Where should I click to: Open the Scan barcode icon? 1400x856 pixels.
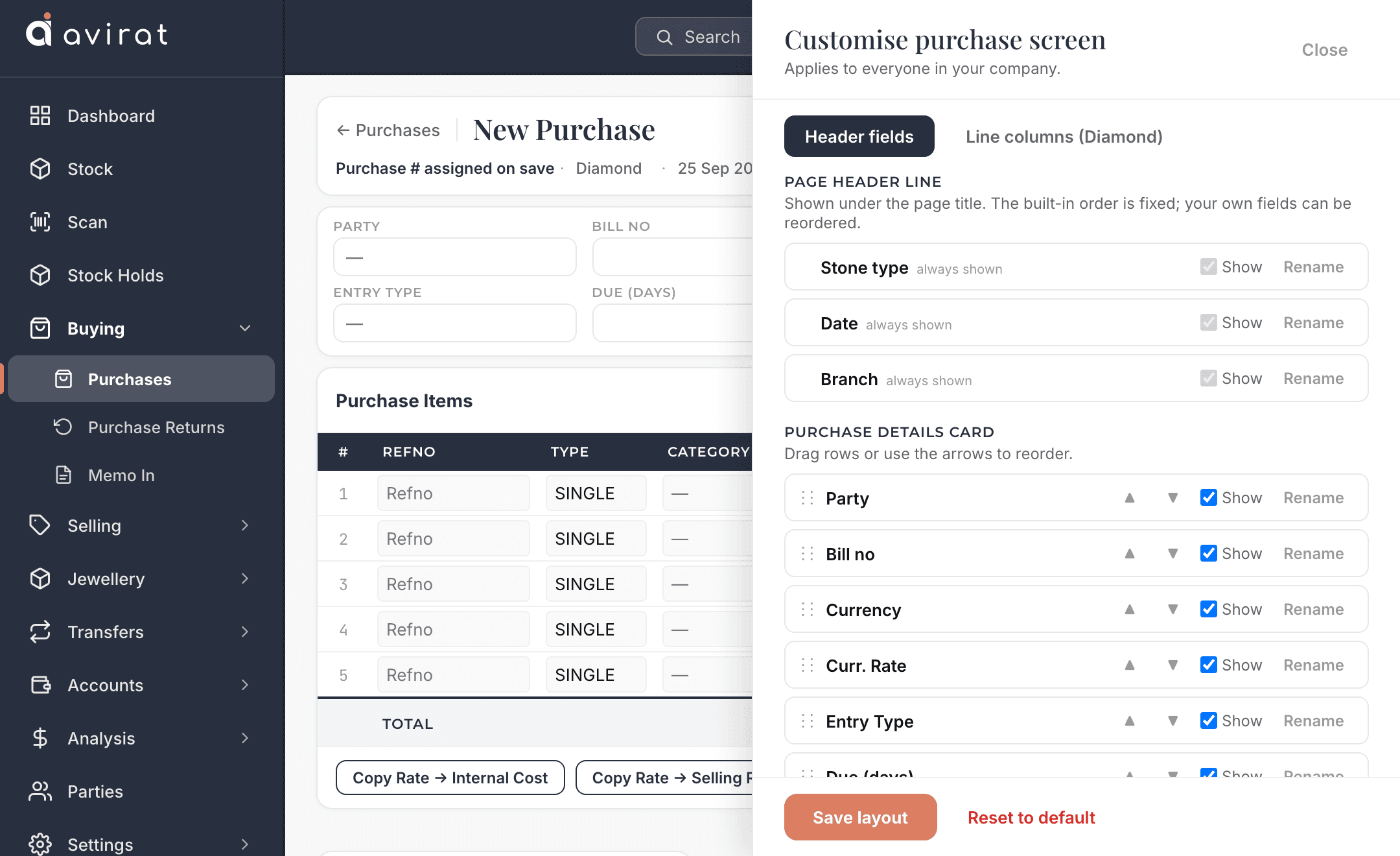coord(40,222)
